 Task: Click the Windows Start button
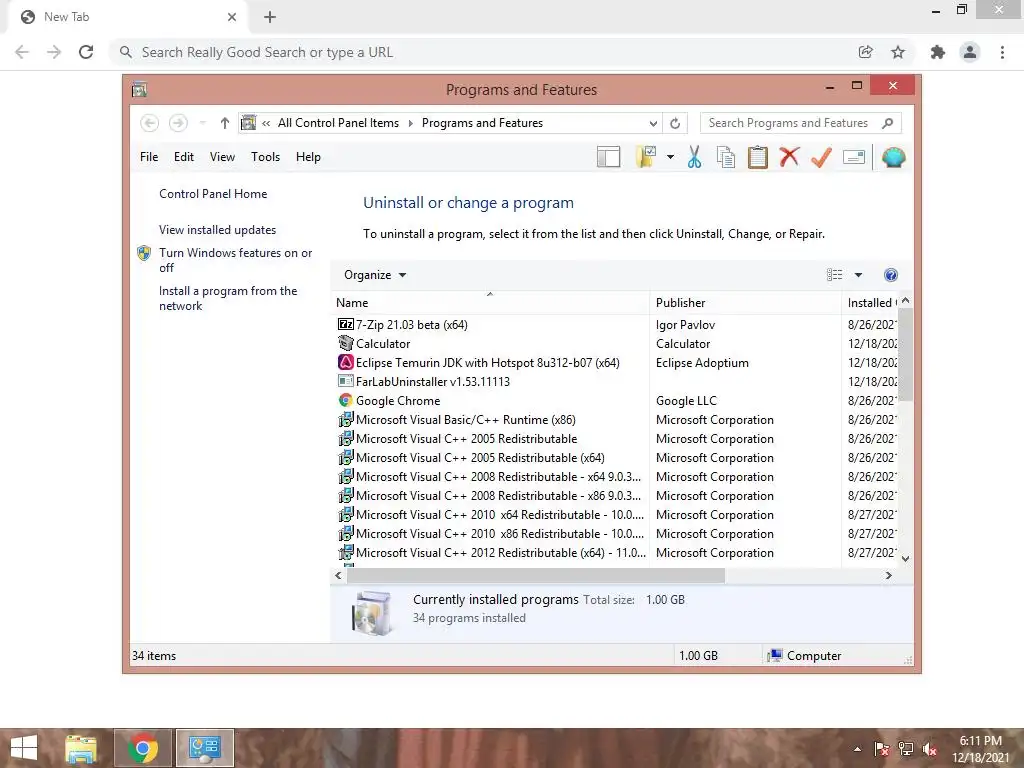click(24, 748)
